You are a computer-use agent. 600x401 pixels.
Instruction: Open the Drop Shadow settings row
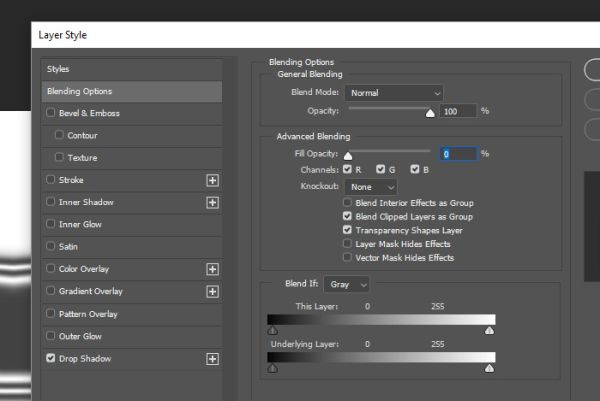click(132, 359)
